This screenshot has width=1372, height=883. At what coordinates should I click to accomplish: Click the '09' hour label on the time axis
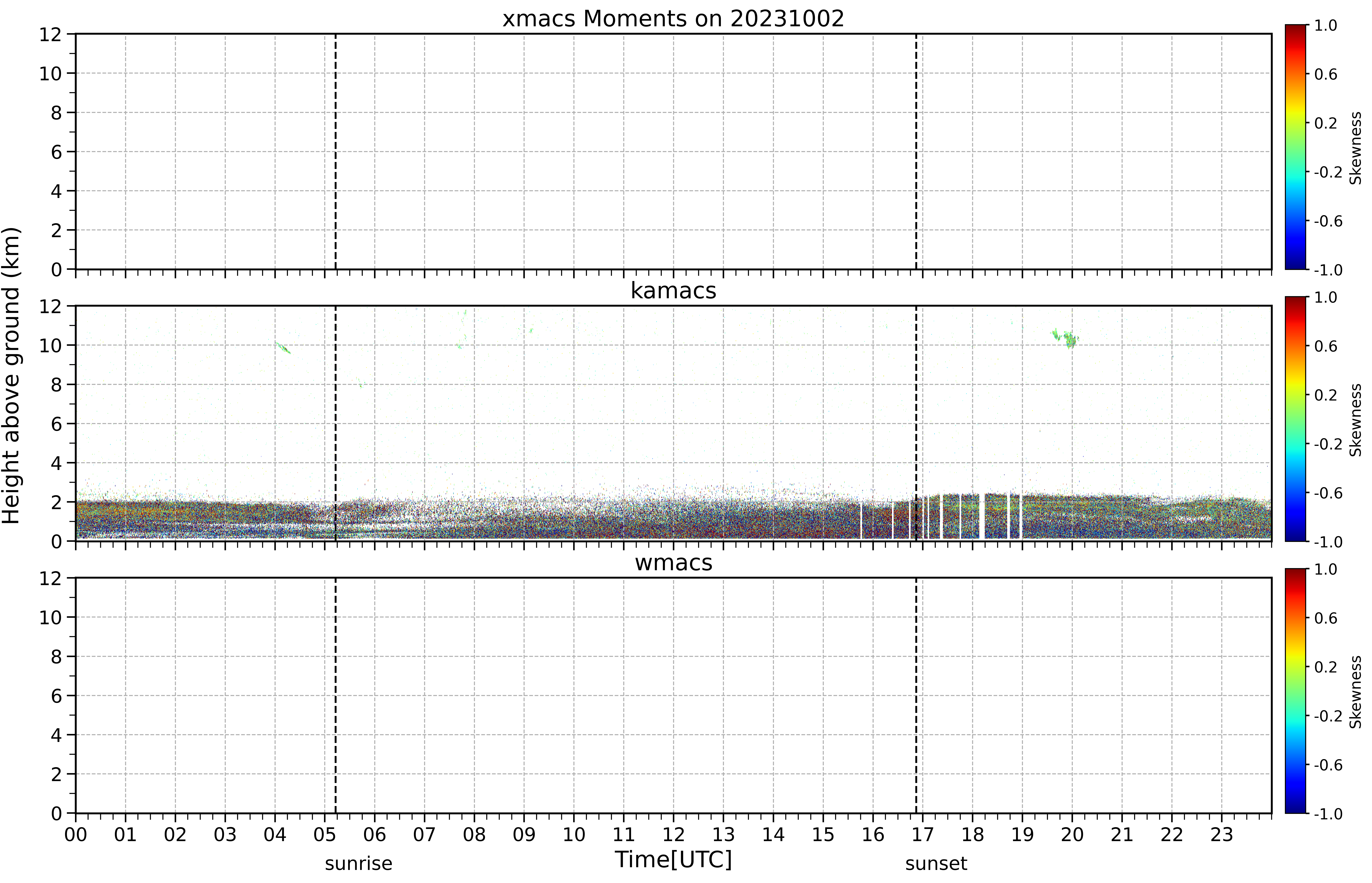(524, 835)
